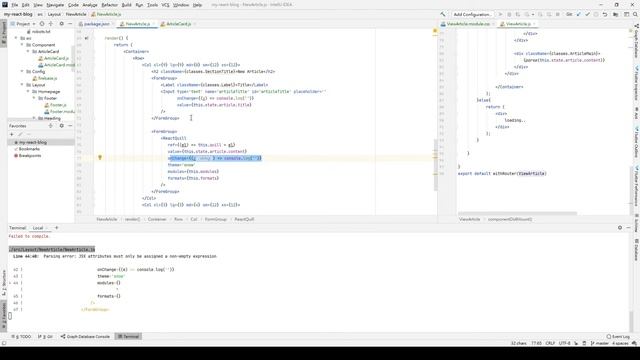
Task: Open the Event Log
Action: (618, 337)
